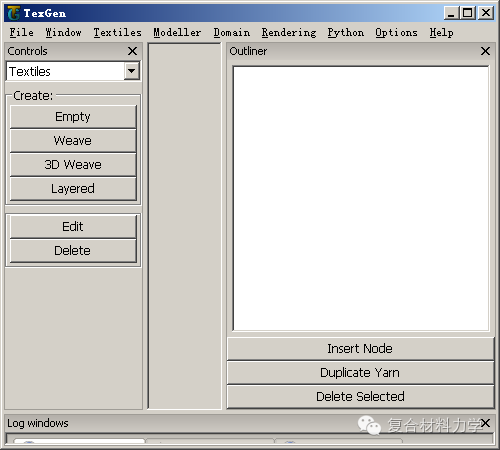The height and width of the screenshot is (450, 500).
Task: Click the TexGen logo in title bar
Action: point(14,13)
